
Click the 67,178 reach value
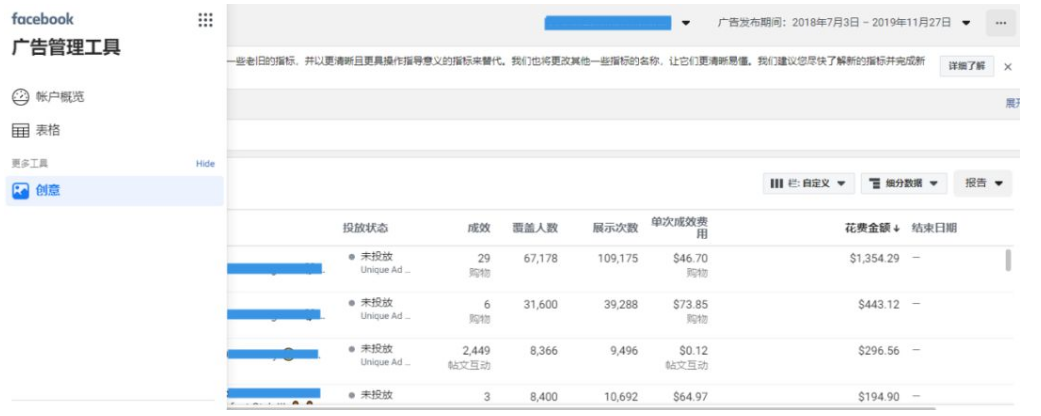pyautogui.click(x=540, y=258)
